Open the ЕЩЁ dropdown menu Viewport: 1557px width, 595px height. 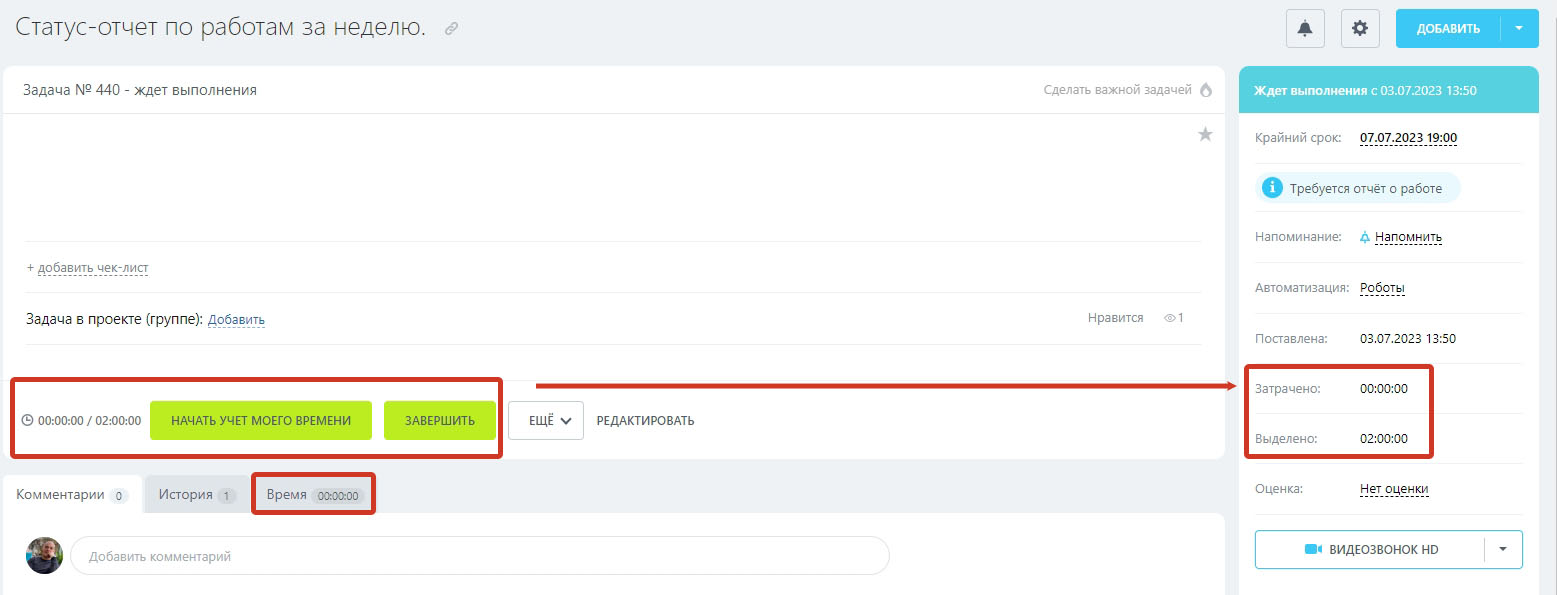(x=546, y=420)
